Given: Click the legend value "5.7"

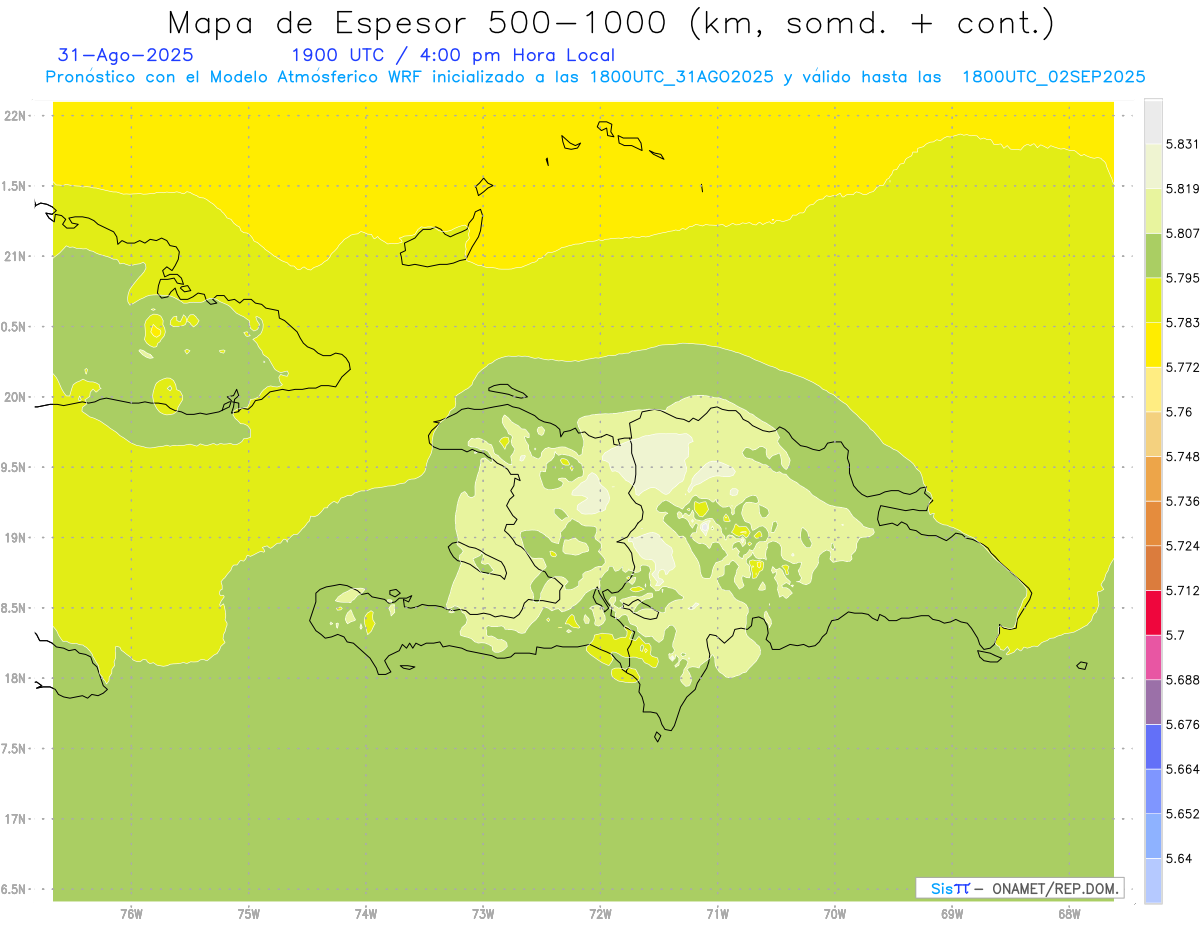Looking at the screenshot, I should pyautogui.click(x=1175, y=635).
